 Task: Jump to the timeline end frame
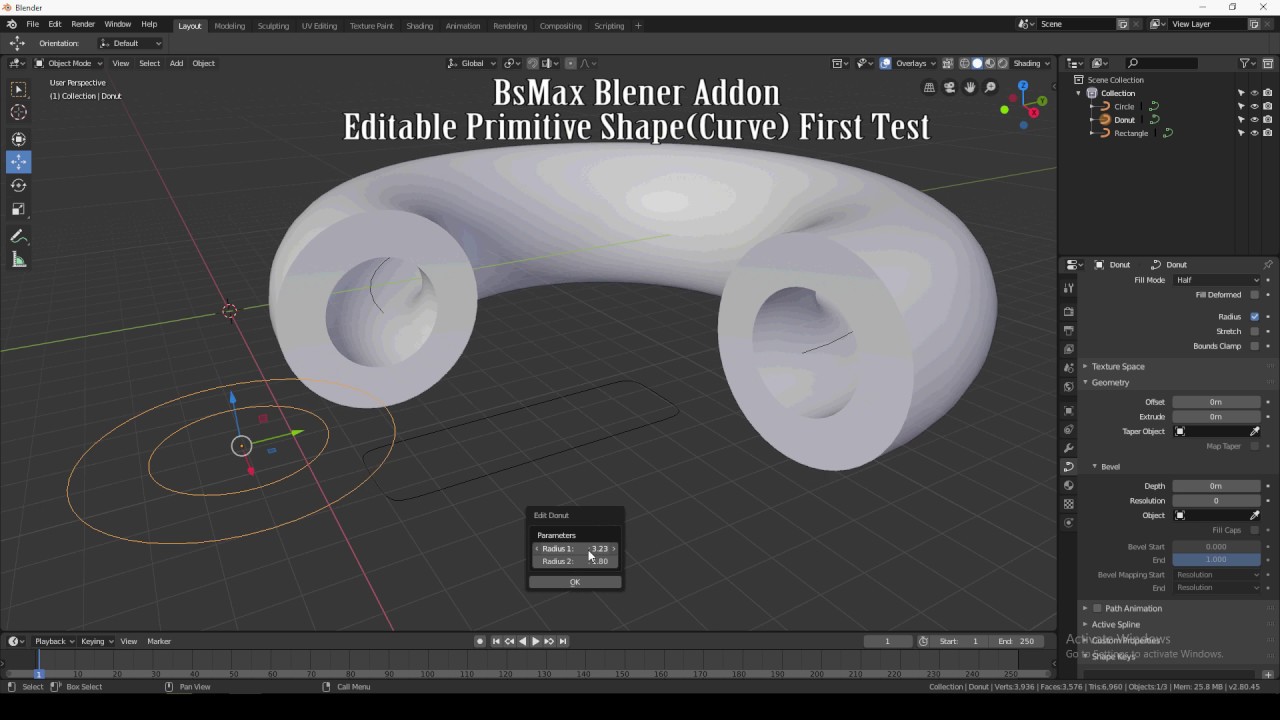(563, 641)
